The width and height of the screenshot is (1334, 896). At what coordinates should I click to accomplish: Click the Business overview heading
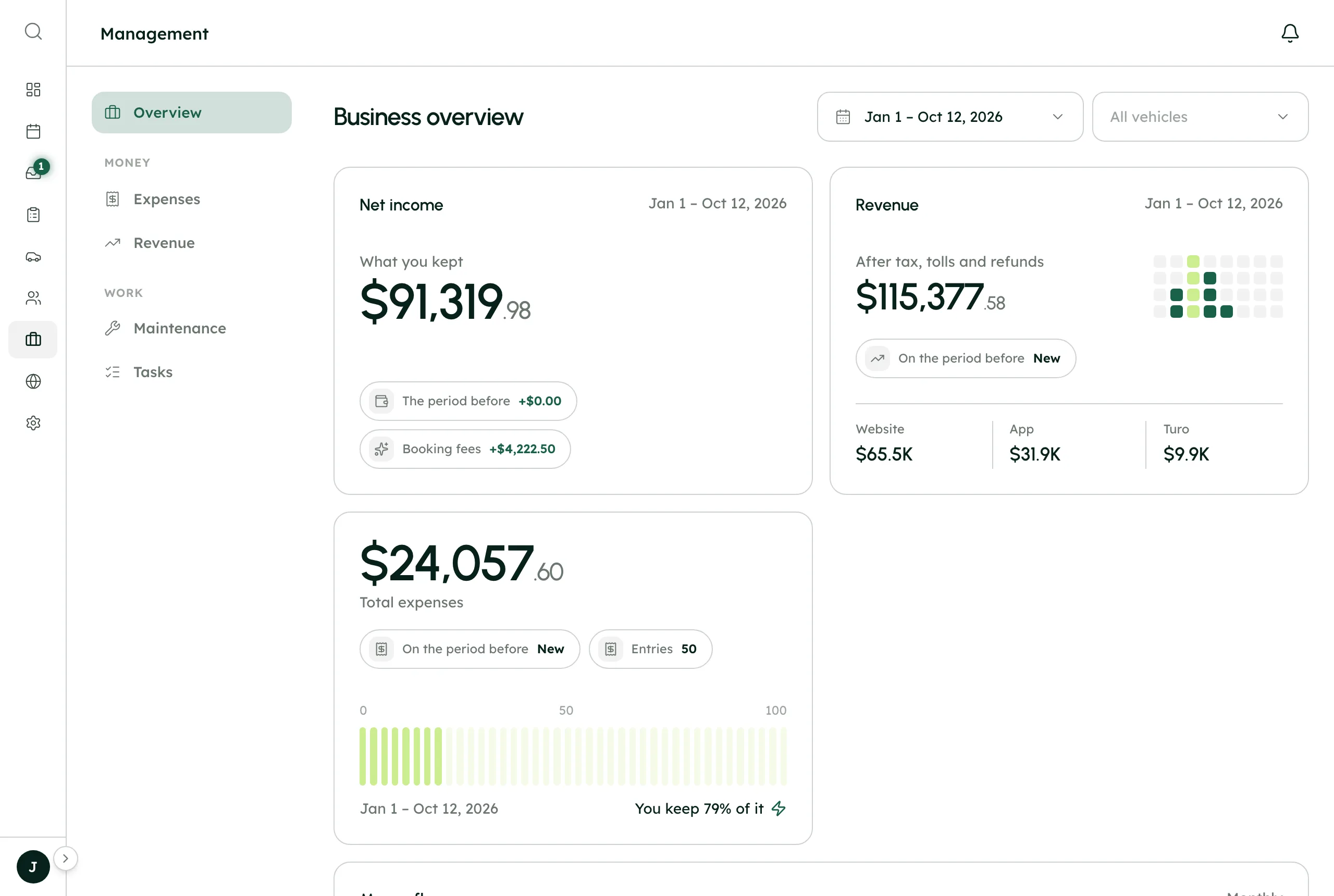[x=428, y=117]
